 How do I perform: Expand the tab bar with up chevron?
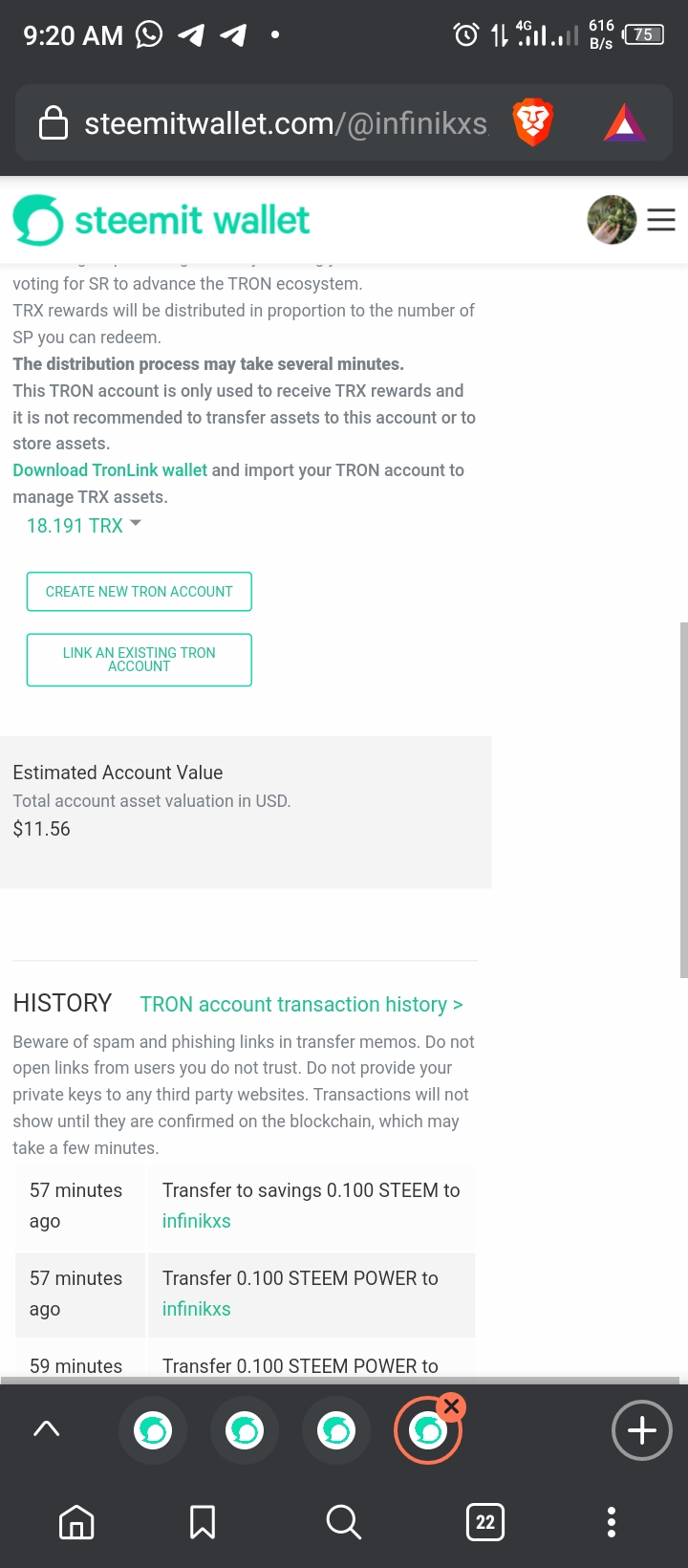[x=46, y=1428]
